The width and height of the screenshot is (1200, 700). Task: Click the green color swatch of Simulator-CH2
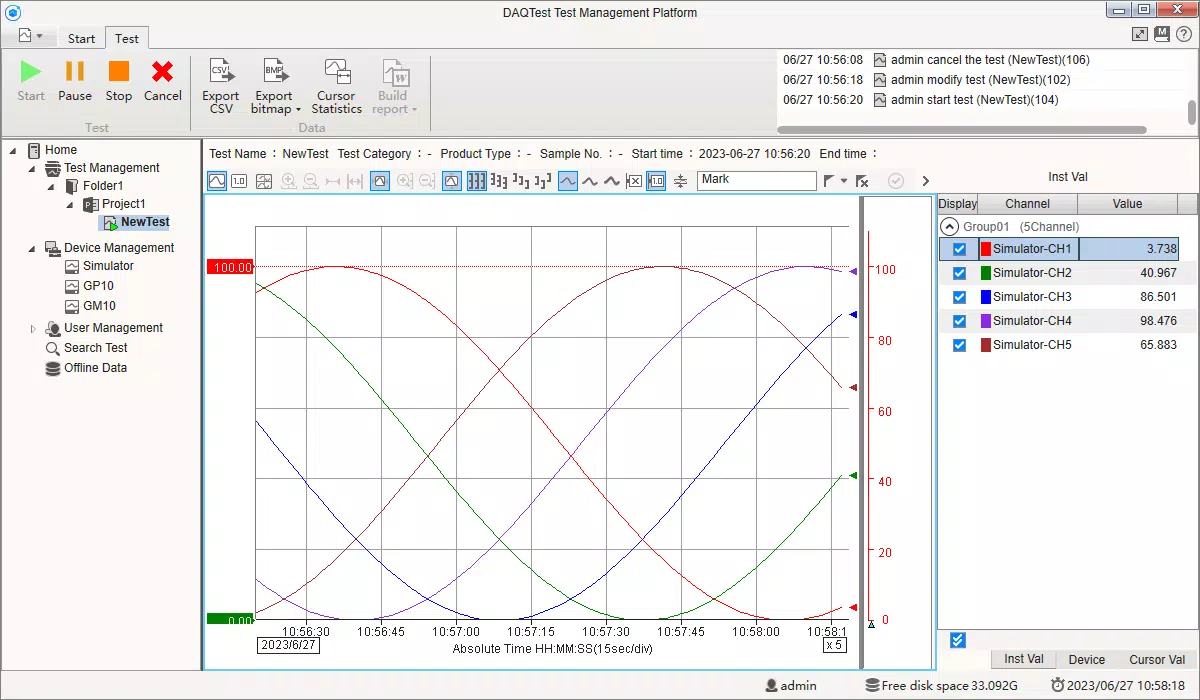985,273
